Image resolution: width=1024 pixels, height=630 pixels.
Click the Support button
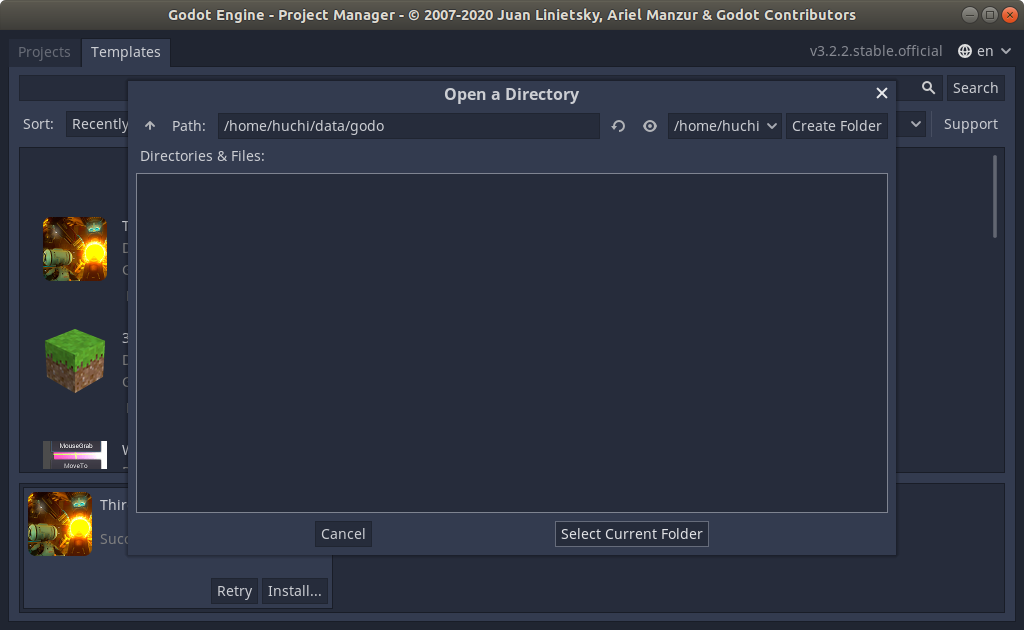970,124
